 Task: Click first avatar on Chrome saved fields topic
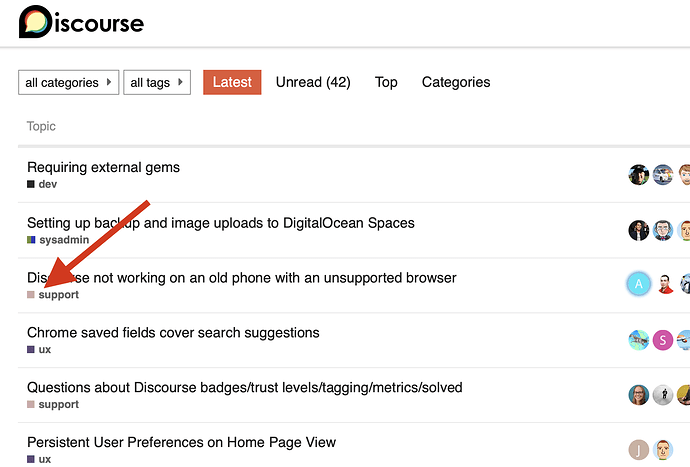[639, 340]
